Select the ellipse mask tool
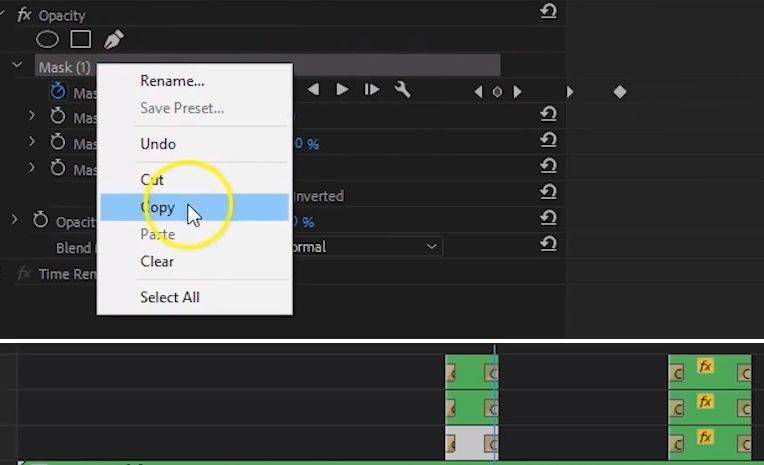The height and width of the screenshot is (465, 764). tap(47, 40)
